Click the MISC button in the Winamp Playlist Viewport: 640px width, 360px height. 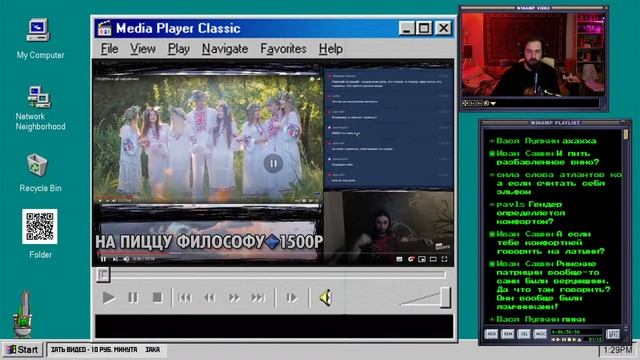tap(540, 334)
